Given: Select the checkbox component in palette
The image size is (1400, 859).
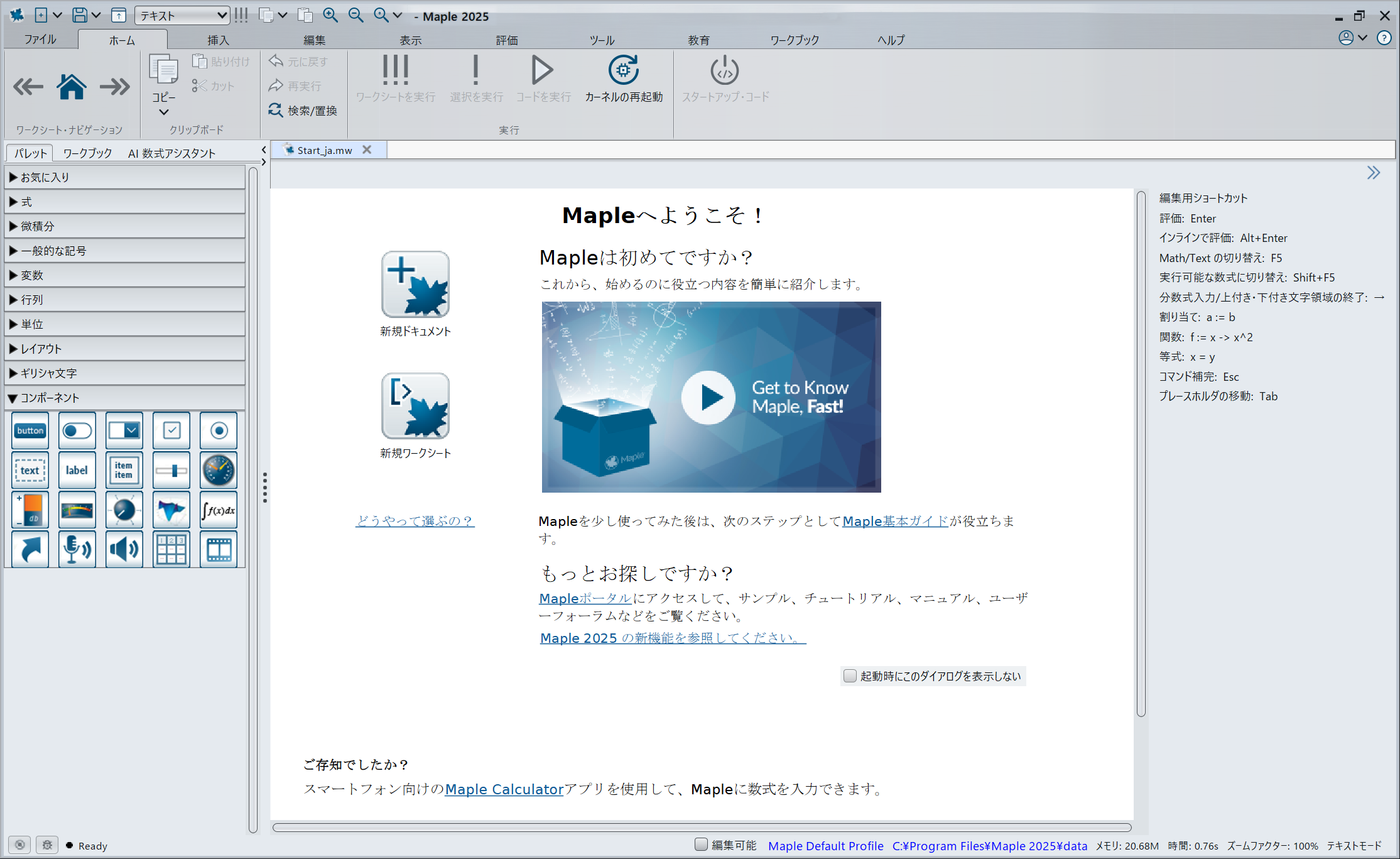Looking at the screenshot, I should point(171,430).
